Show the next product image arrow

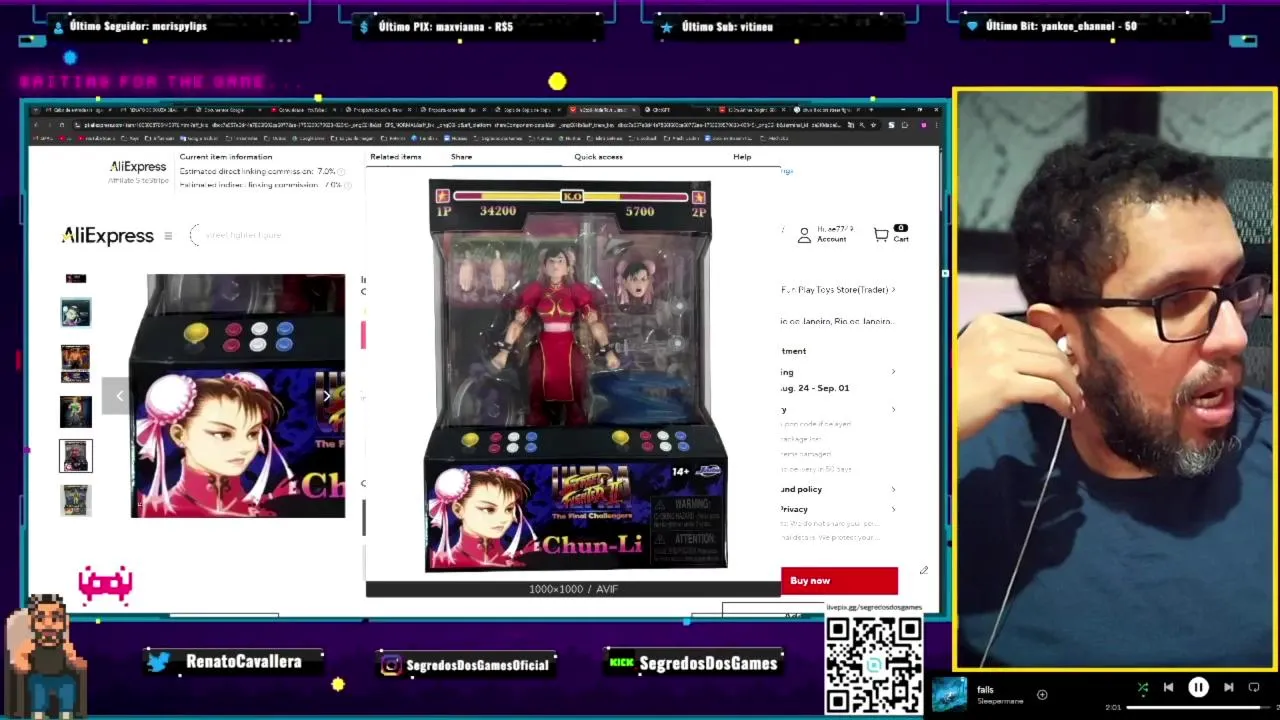326,396
